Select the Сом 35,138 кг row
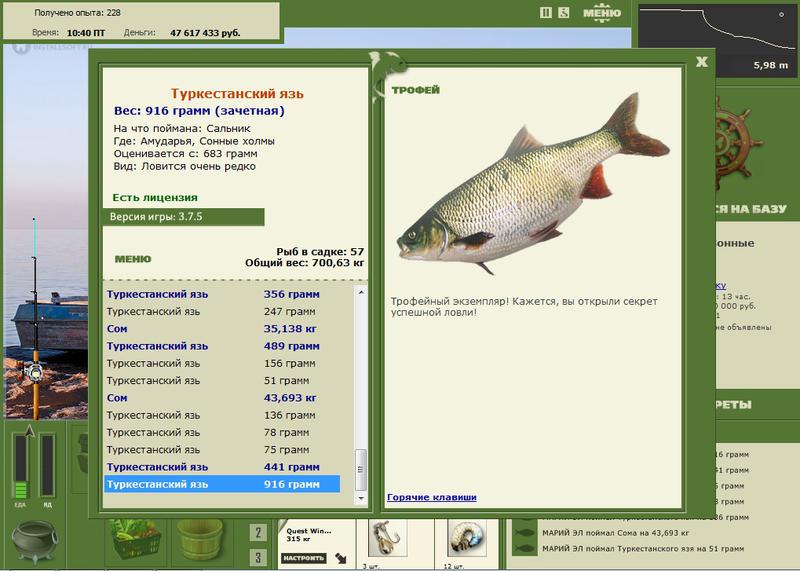Viewport: 800px width, 571px height. (x=222, y=329)
